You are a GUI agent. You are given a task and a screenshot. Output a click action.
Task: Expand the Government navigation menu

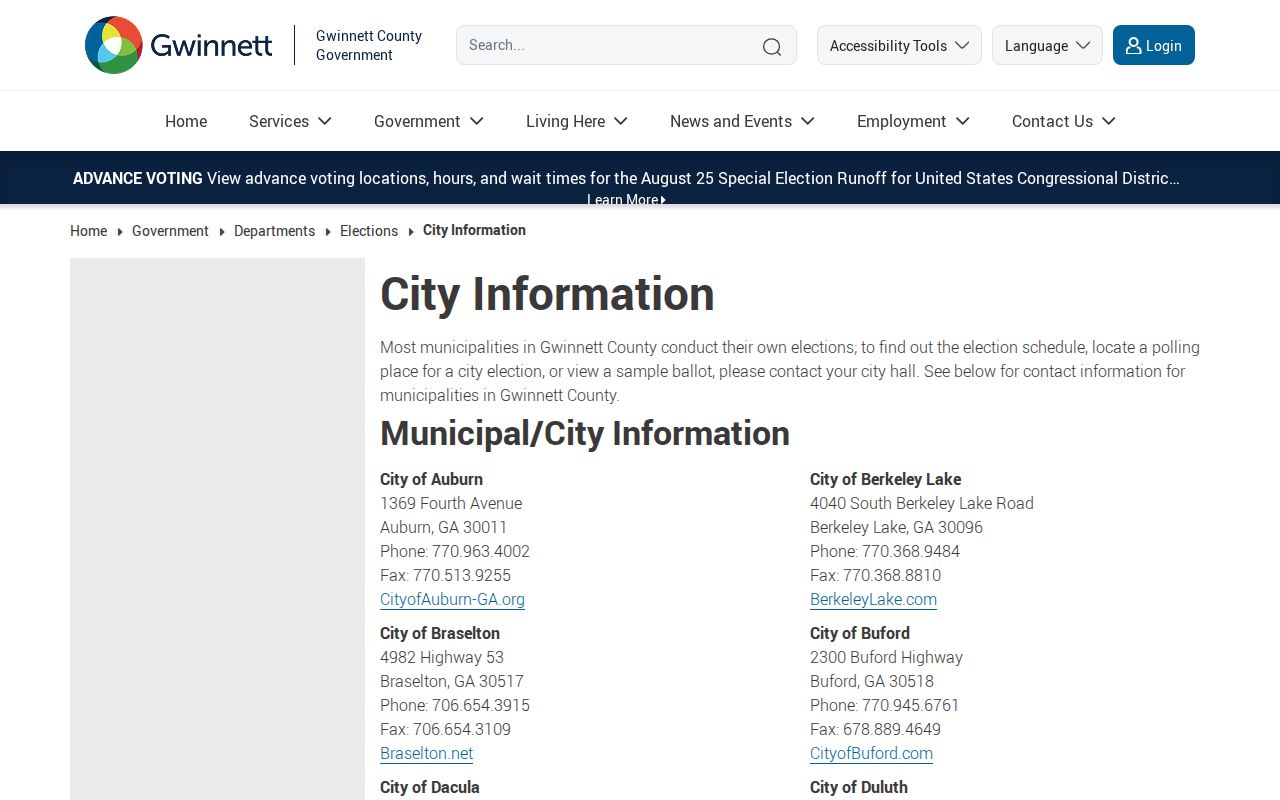pos(429,121)
